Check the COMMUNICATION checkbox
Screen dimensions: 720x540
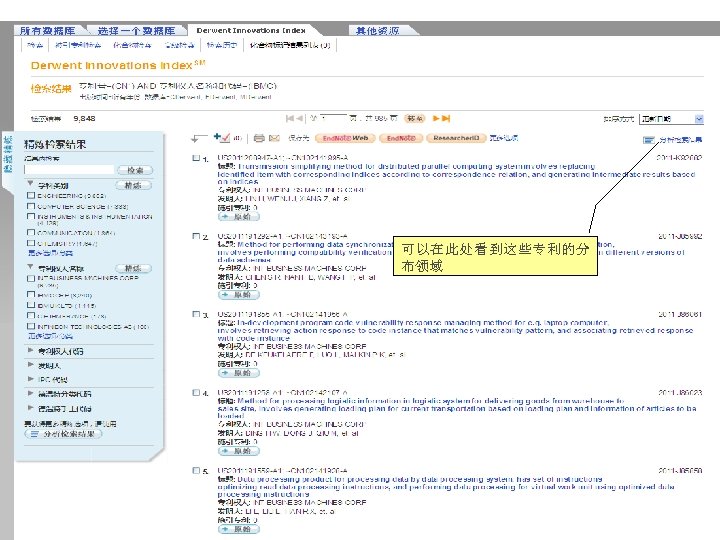point(31,232)
